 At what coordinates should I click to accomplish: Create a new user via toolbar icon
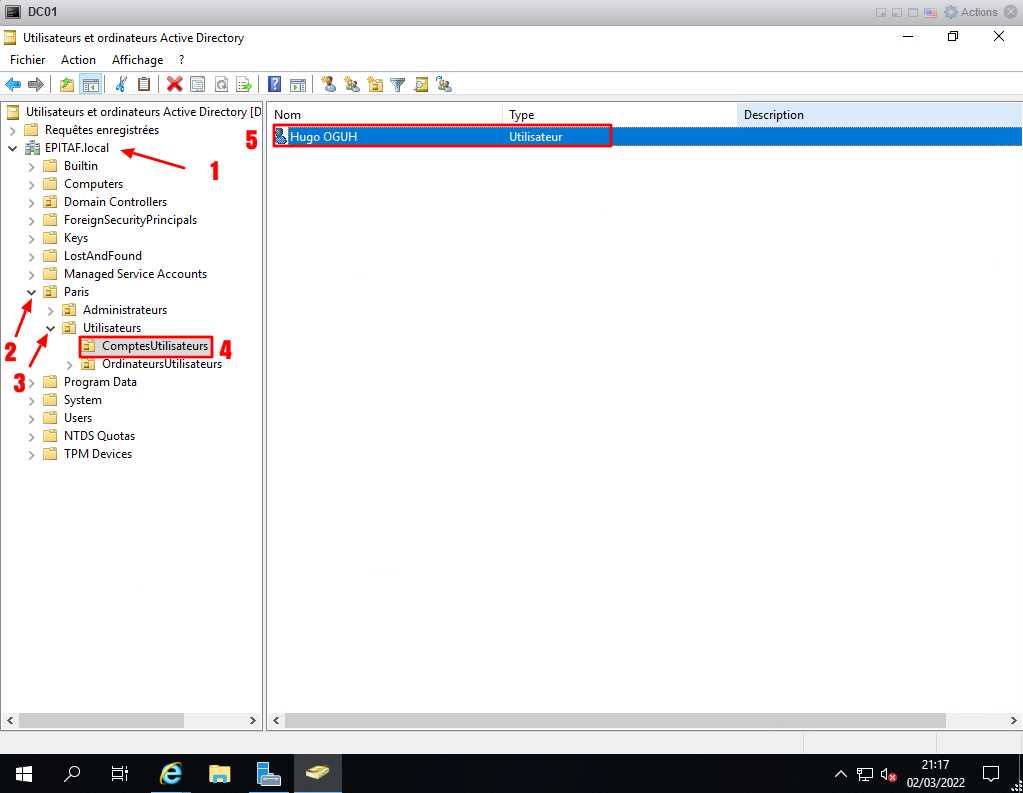(328, 85)
